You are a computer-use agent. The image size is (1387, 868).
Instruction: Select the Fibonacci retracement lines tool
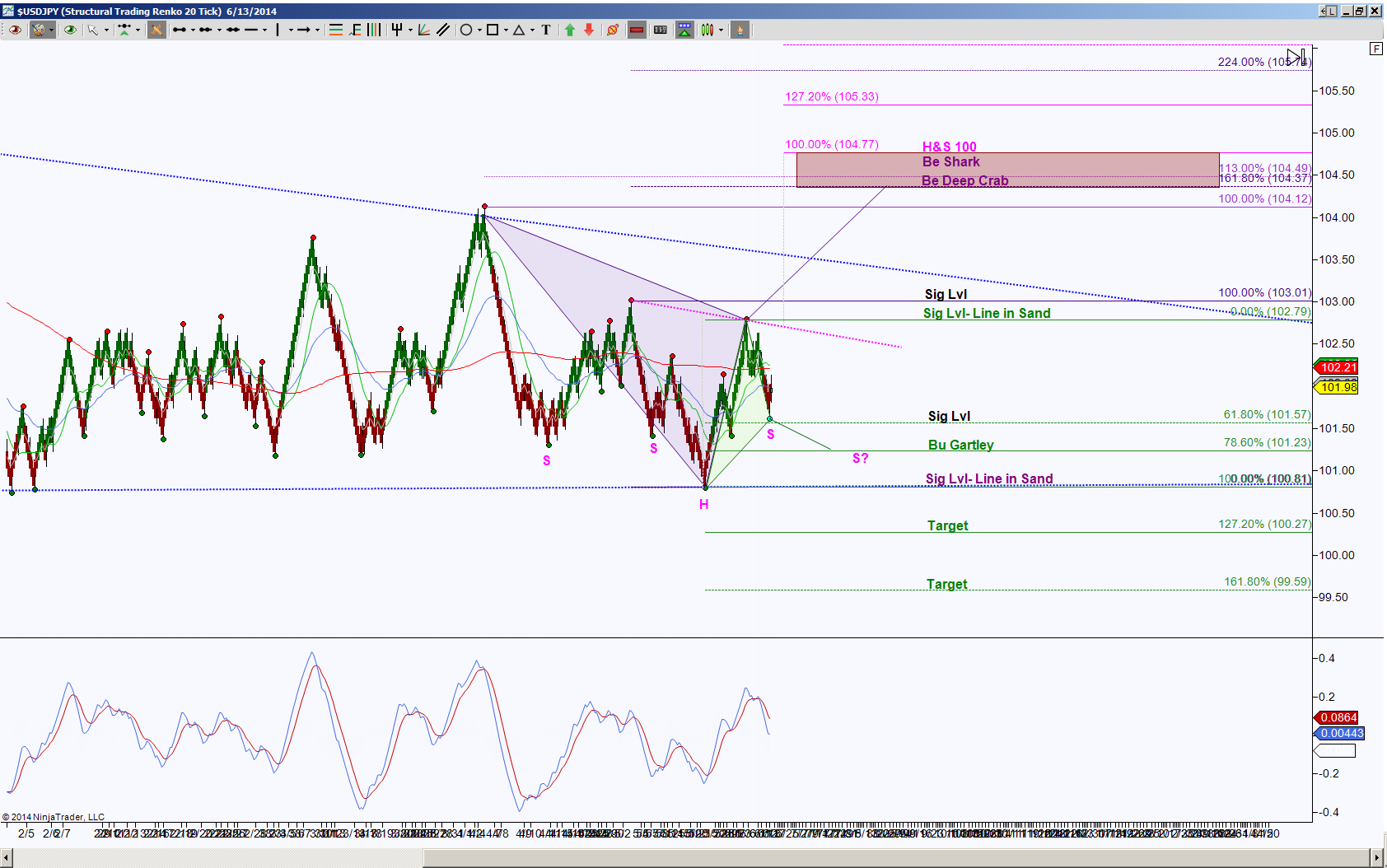336,30
